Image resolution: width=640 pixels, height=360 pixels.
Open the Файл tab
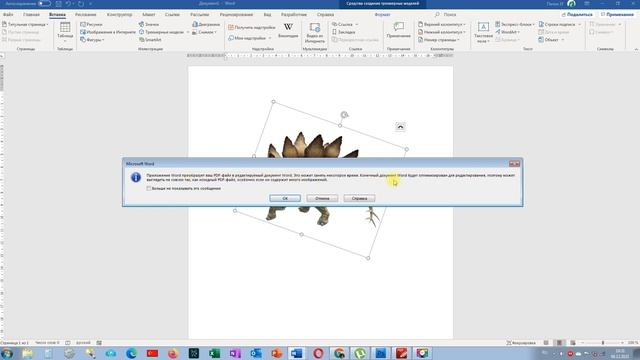(x=8, y=15)
